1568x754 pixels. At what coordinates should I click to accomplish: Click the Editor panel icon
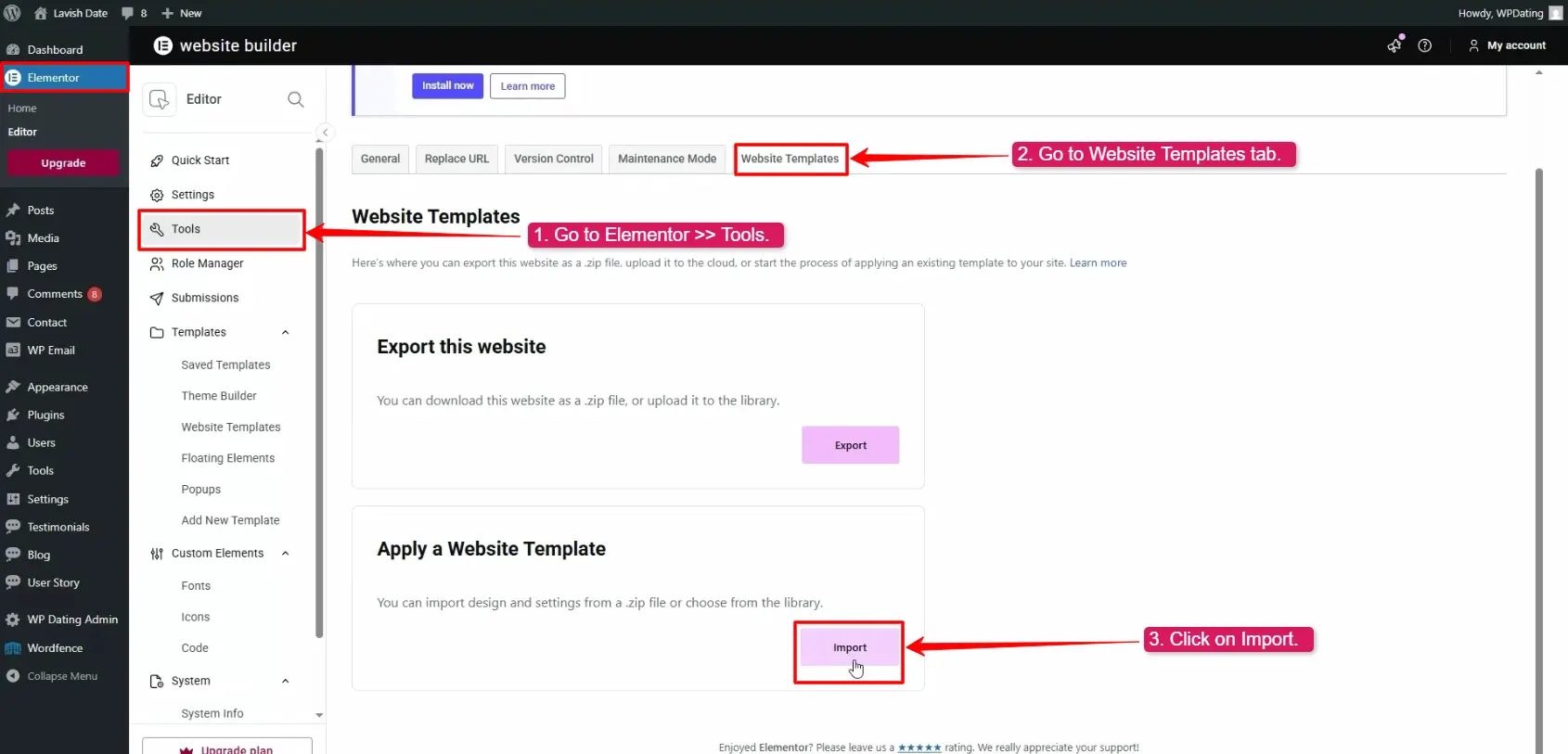pyautogui.click(x=160, y=99)
